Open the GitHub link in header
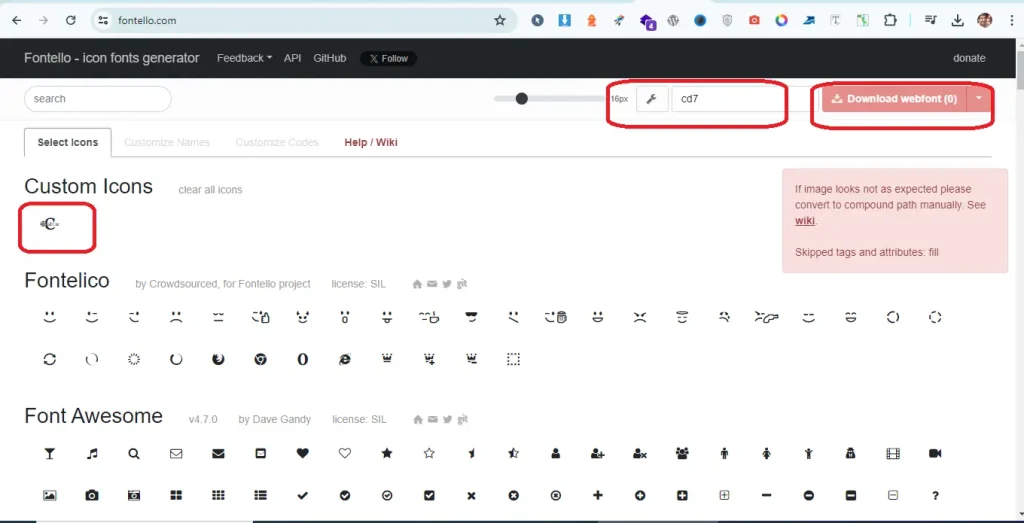 (x=330, y=58)
